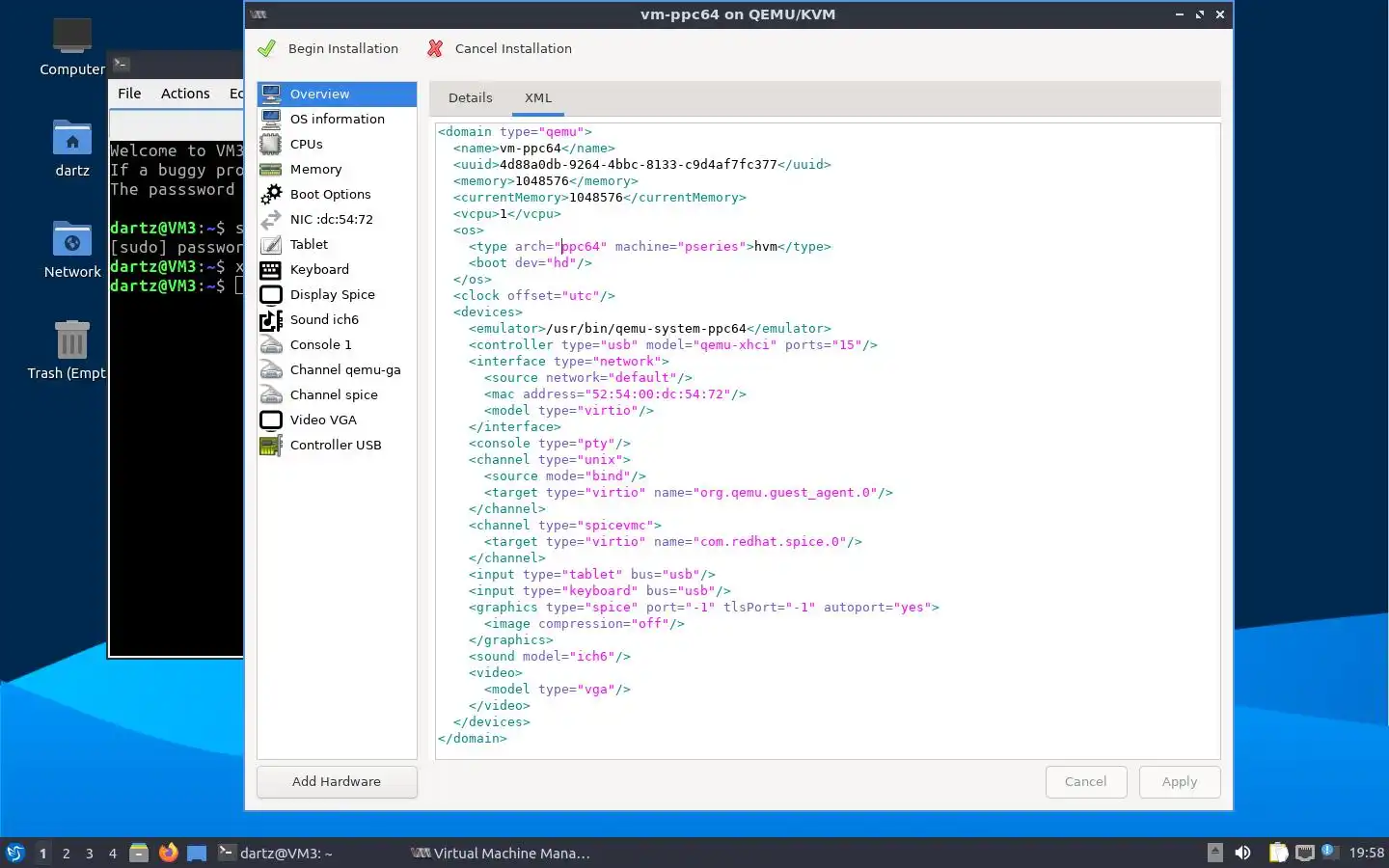Viewport: 1389px width, 868px height.
Task: Click the Sound ich6 music note icon
Action: click(271, 319)
